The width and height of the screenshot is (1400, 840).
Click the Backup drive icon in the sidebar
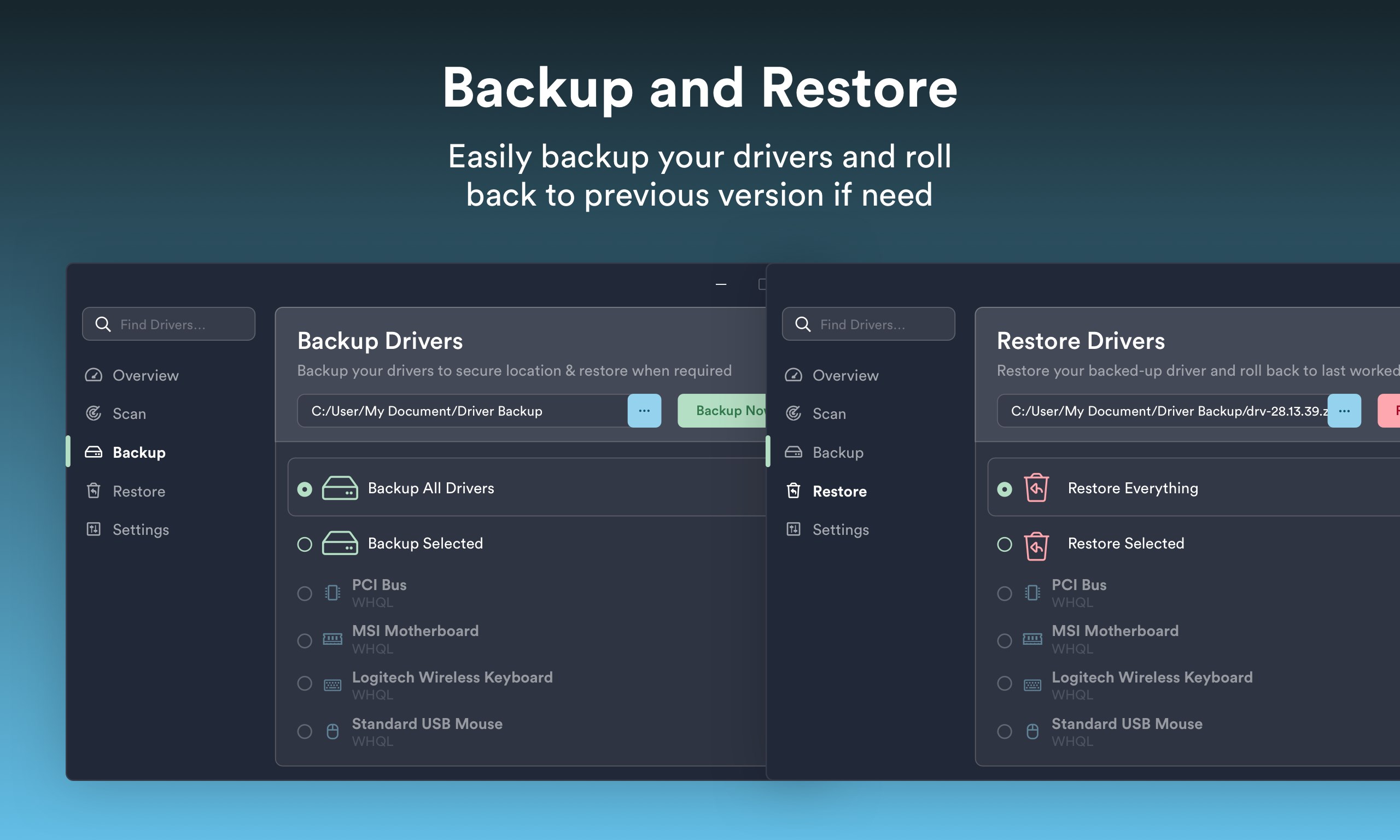[x=94, y=452]
